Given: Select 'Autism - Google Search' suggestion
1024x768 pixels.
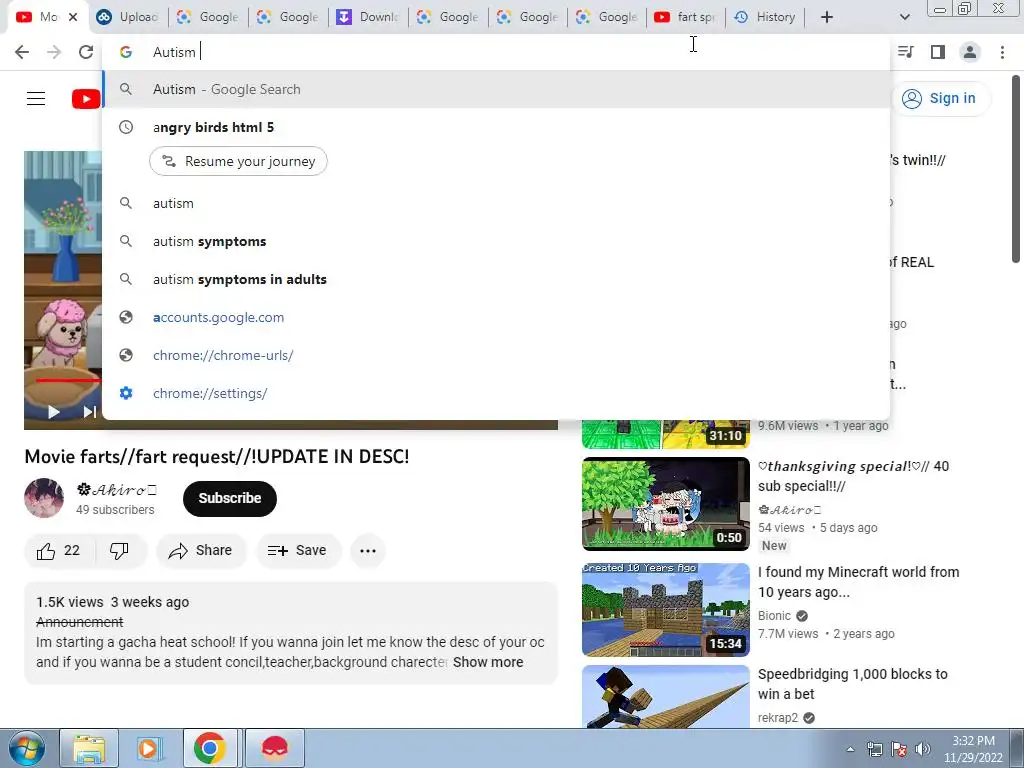Looking at the screenshot, I should (x=496, y=89).
